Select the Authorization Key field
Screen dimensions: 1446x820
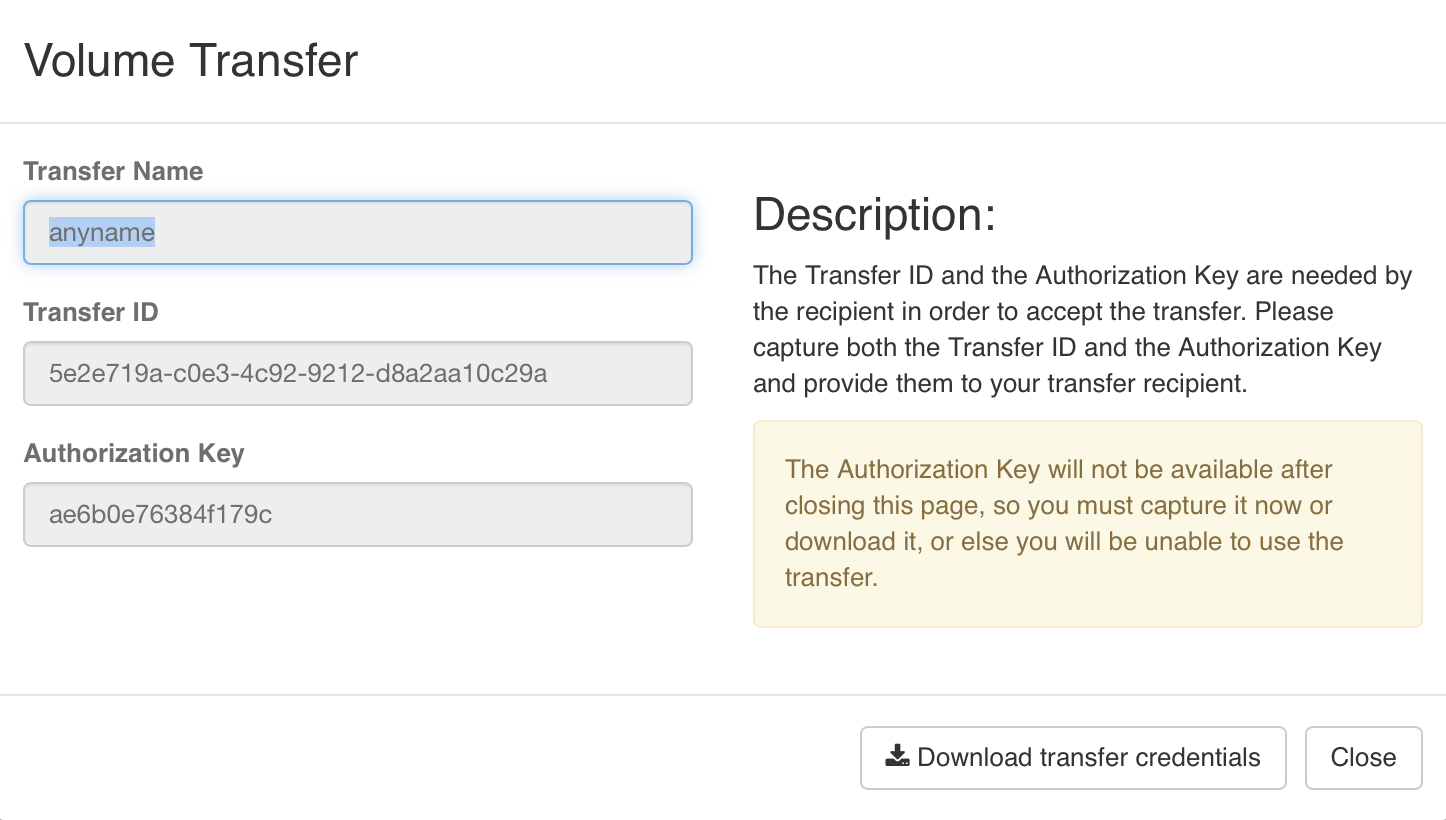point(358,515)
